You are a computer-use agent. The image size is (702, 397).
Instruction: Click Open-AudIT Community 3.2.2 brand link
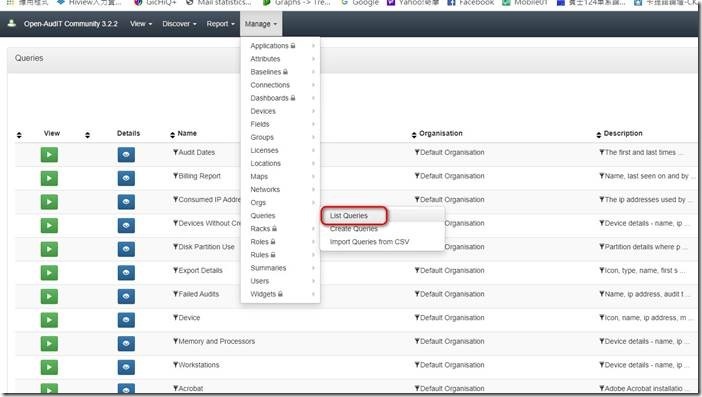coord(70,24)
